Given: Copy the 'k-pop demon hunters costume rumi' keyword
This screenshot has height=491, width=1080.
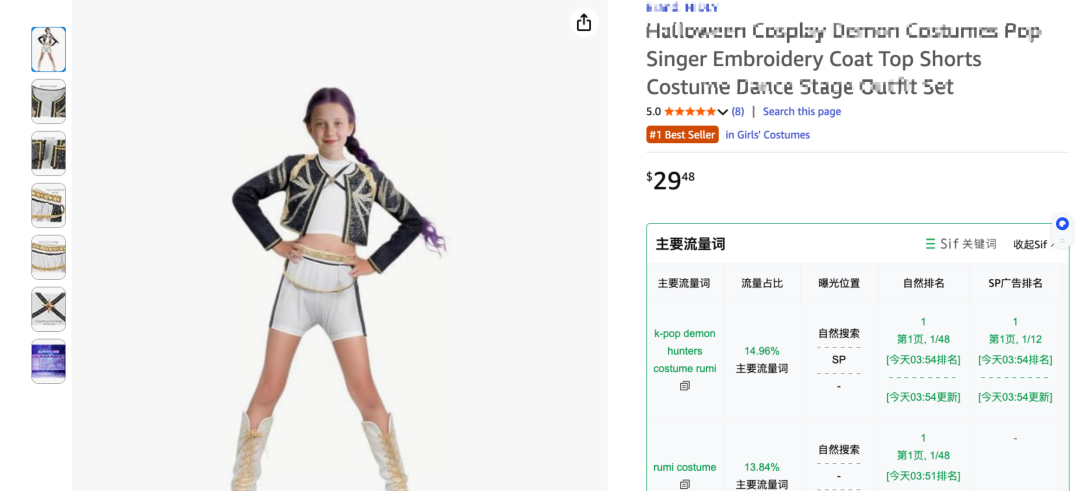Looking at the screenshot, I should (x=685, y=386).
